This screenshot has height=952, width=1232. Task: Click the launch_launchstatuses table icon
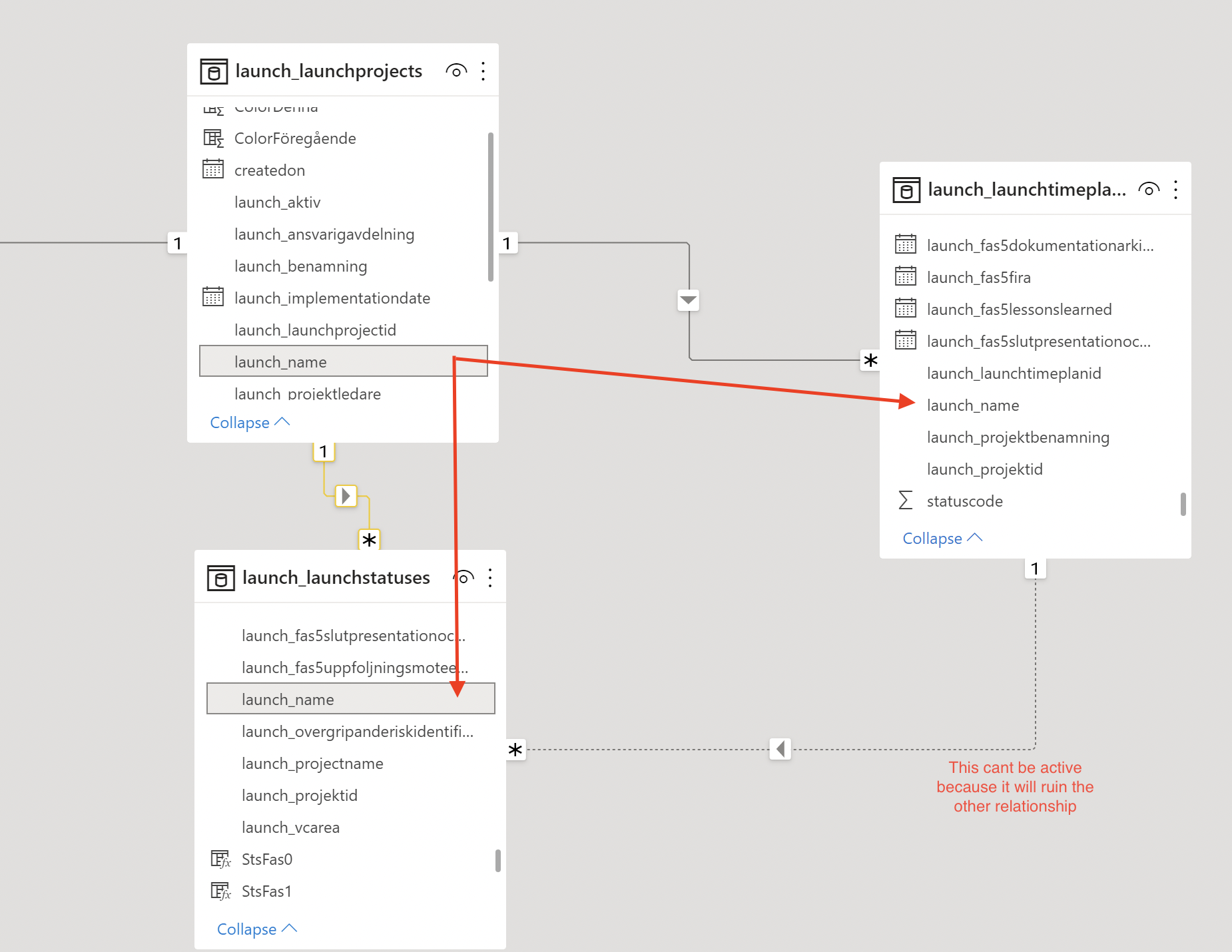[x=221, y=578]
